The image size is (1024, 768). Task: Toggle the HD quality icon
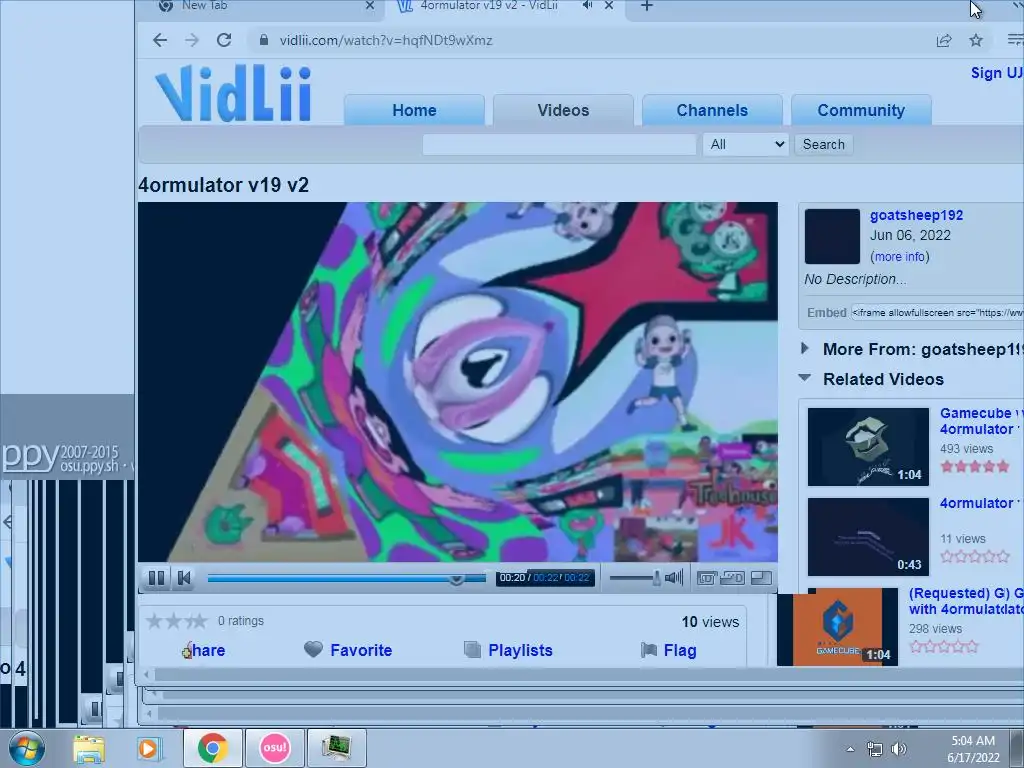[x=733, y=578]
